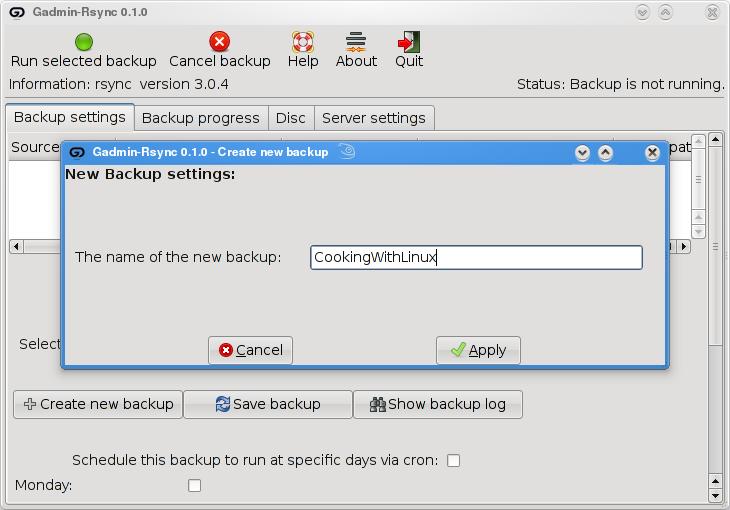Screen dimensions: 730x510
Task: Click the main window's title bar app icon
Action: [x=14, y=12]
